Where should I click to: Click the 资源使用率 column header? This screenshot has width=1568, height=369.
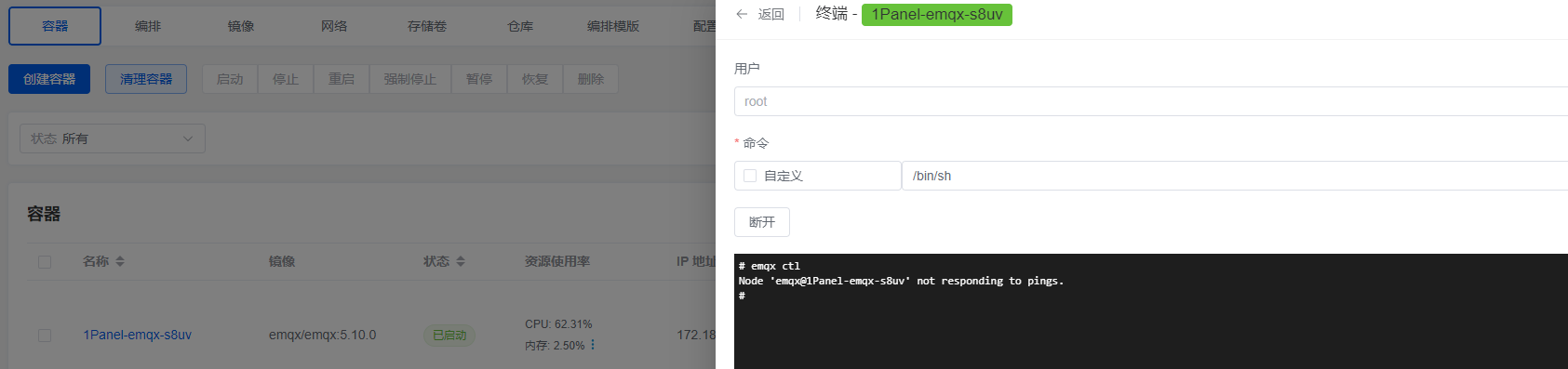pos(557,261)
